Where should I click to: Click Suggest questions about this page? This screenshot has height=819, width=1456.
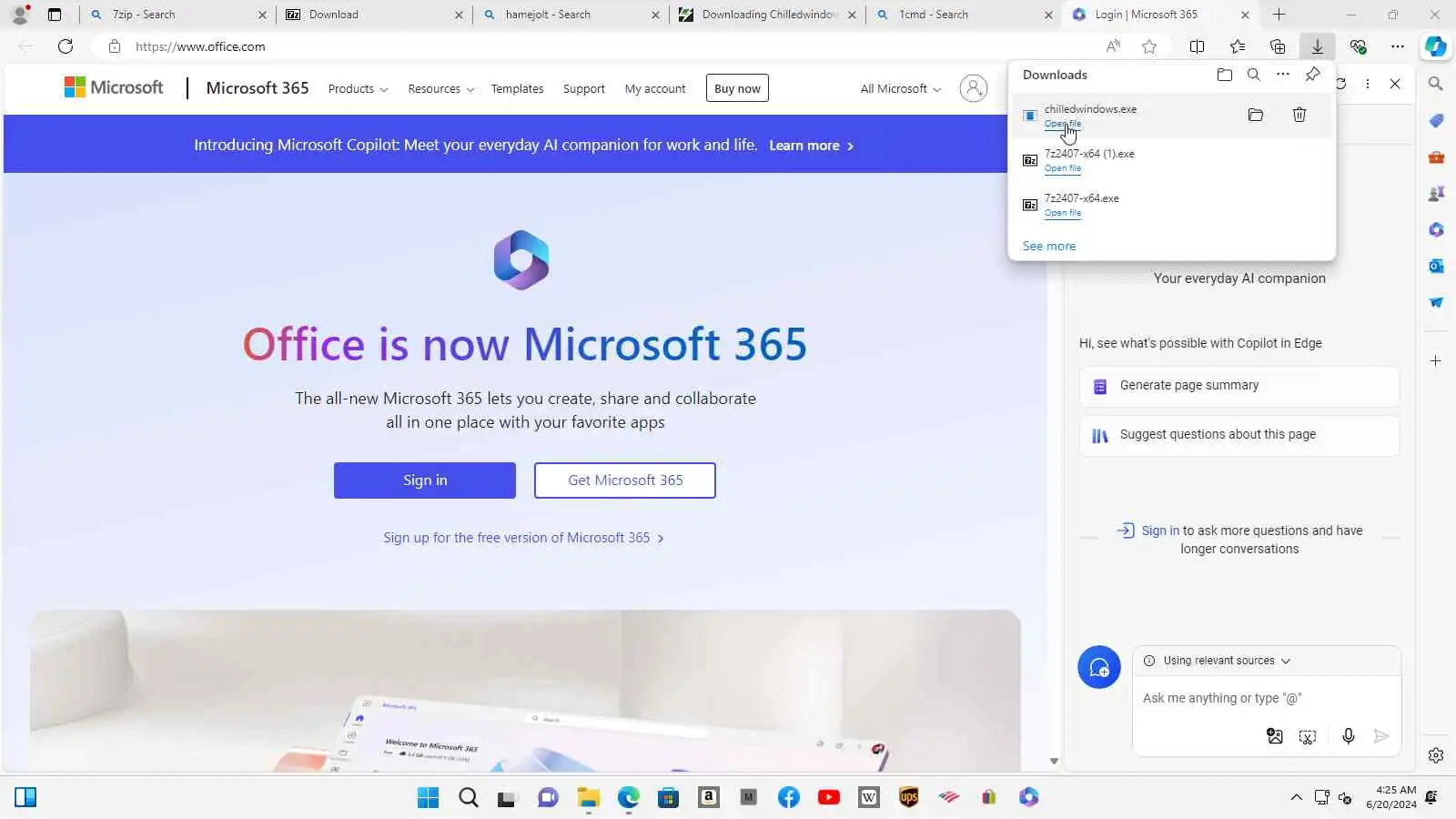1239,435
